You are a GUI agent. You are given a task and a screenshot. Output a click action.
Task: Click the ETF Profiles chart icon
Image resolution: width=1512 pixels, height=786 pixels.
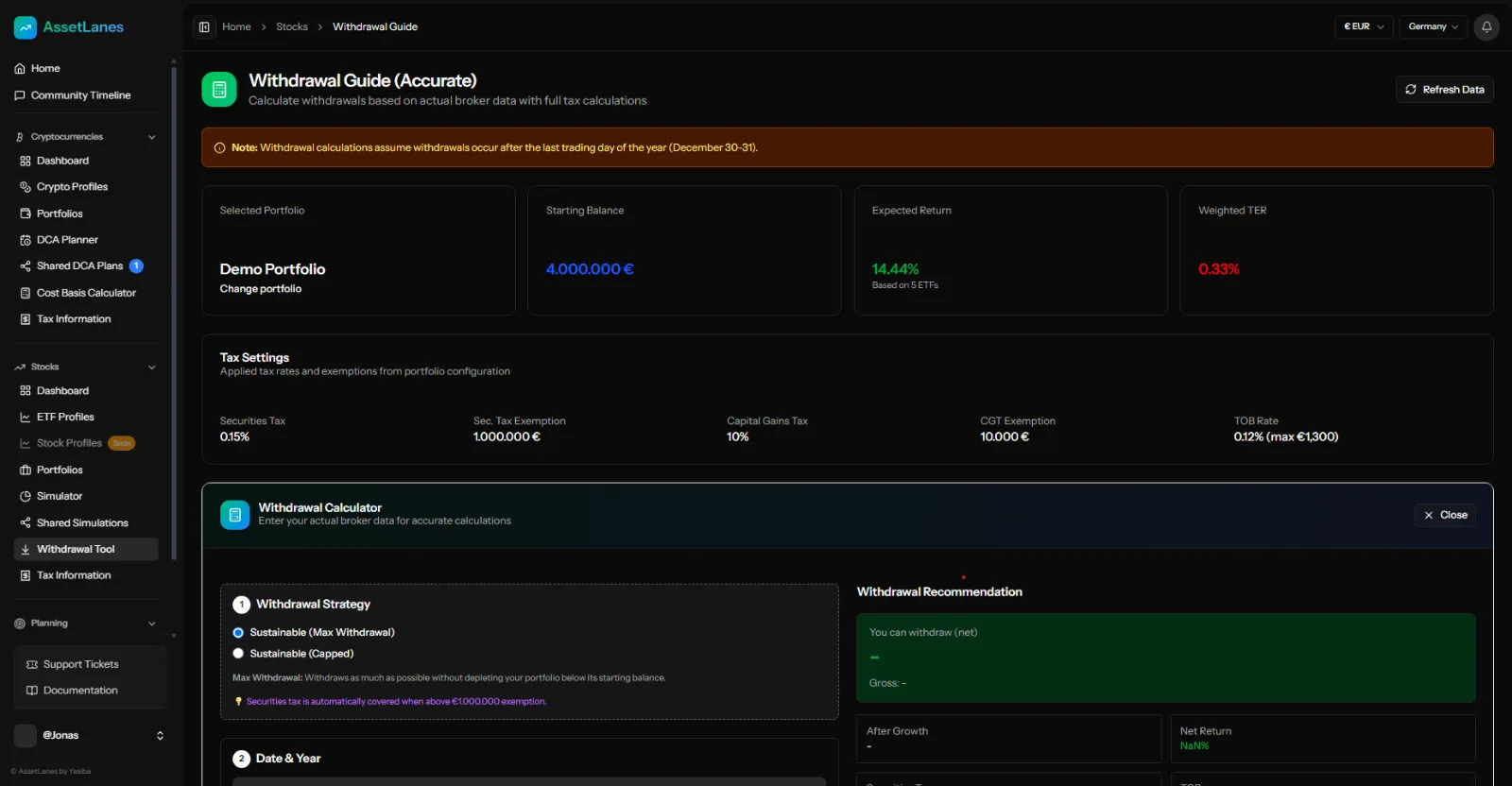pyautogui.click(x=26, y=417)
